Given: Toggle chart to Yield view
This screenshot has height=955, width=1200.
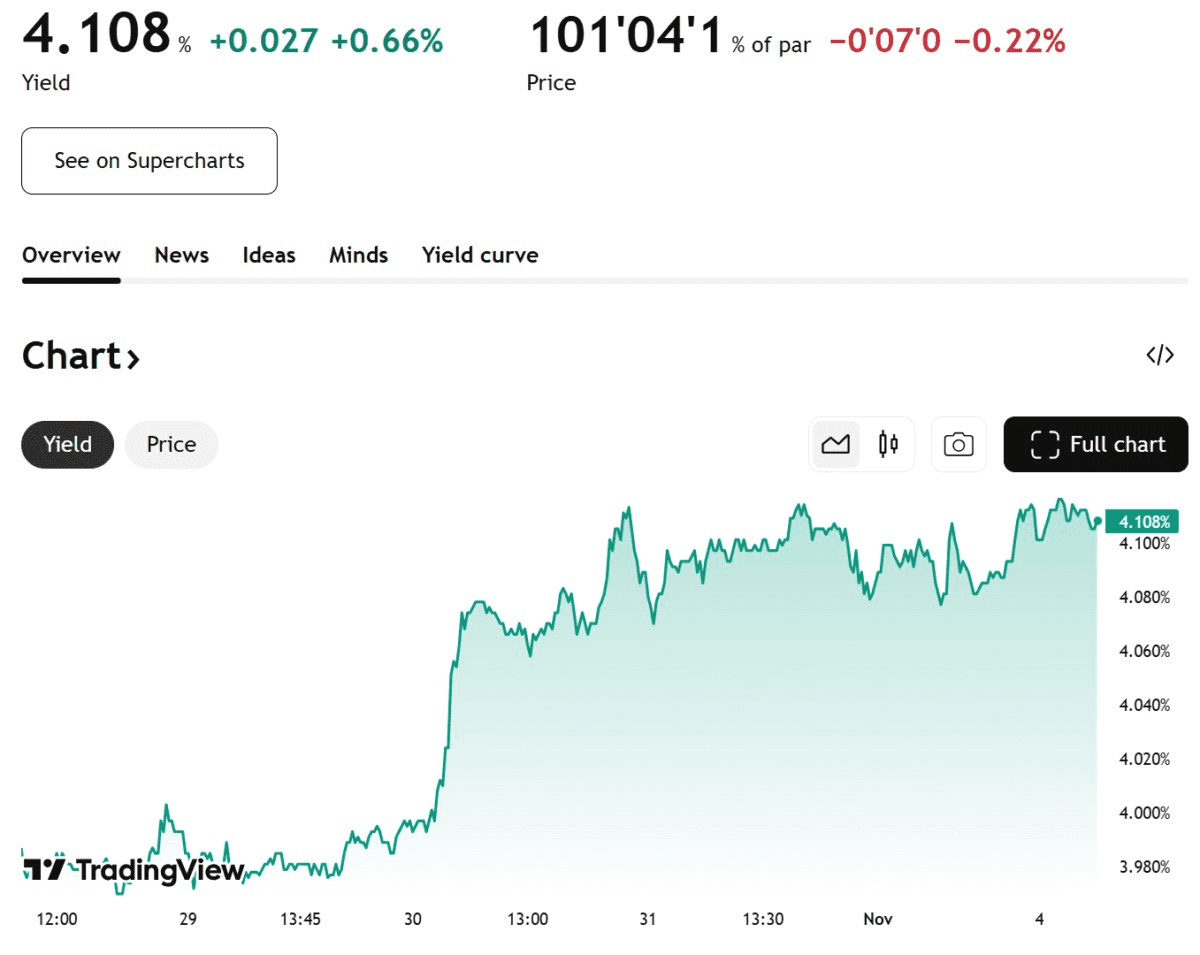Looking at the screenshot, I should pos(68,444).
